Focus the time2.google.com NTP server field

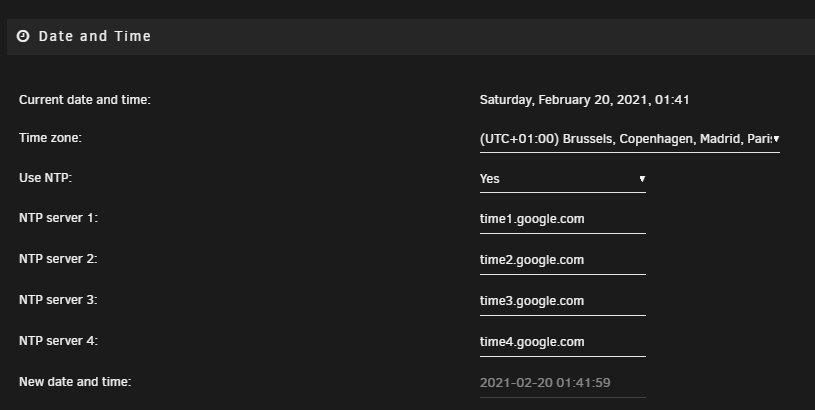[562, 260]
